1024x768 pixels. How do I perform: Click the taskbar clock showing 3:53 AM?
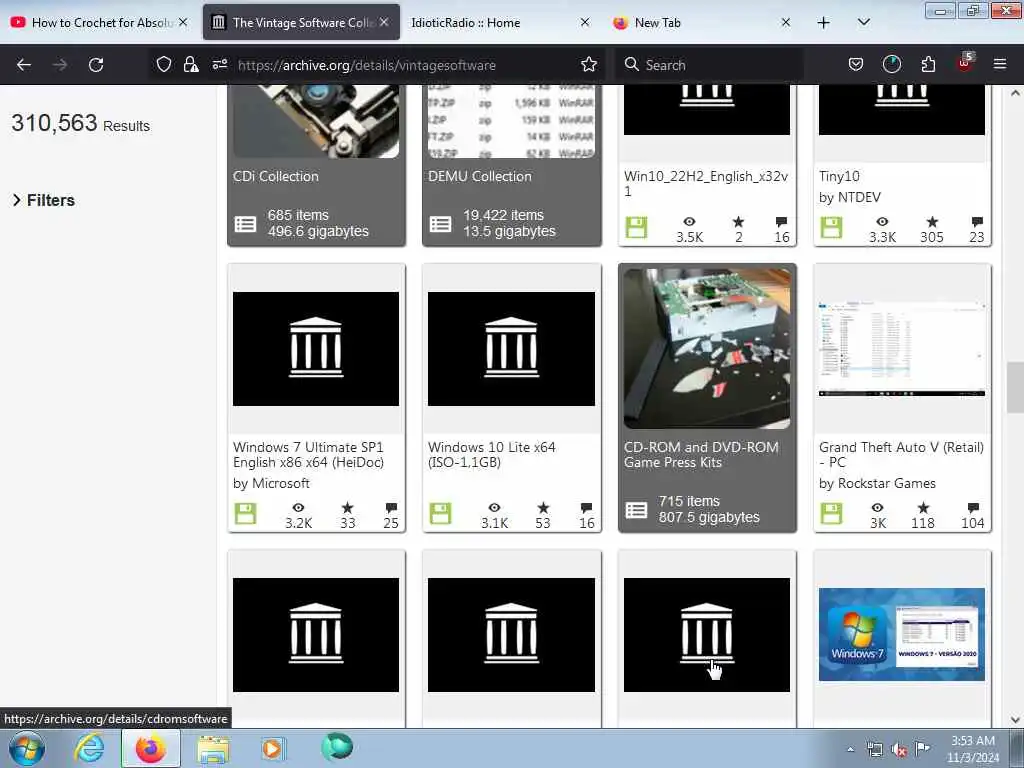(x=972, y=749)
